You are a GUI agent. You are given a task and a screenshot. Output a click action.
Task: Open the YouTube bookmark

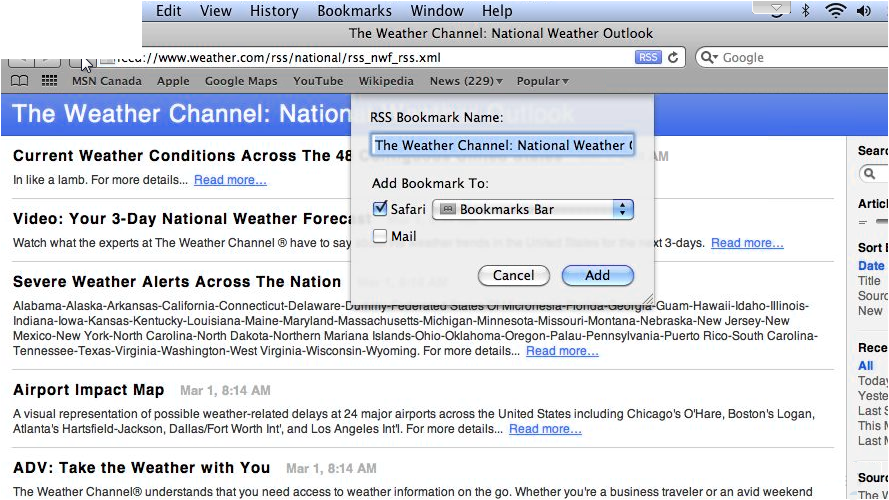coord(318,81)
